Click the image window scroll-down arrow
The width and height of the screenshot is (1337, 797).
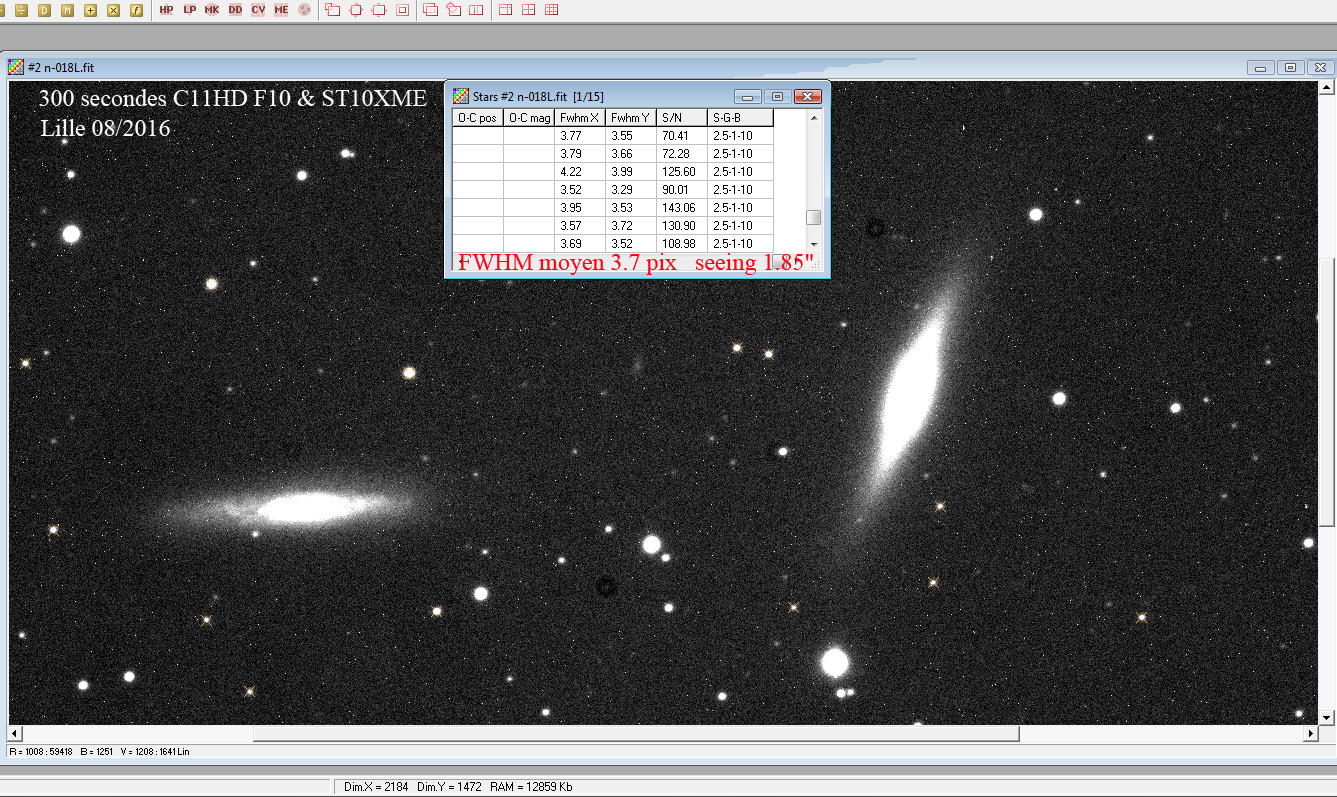1328,717
